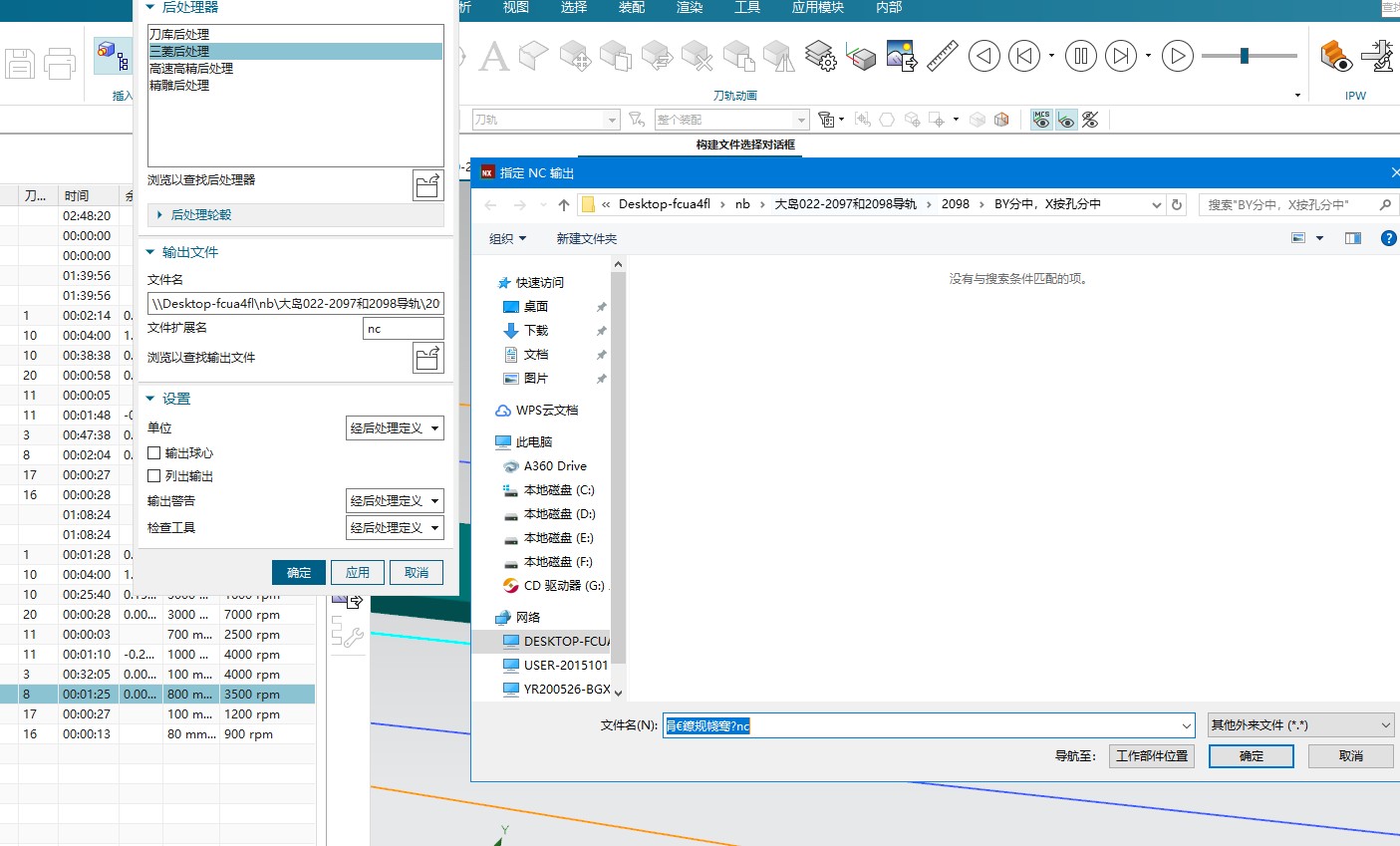Screen dimensions: 1400x846
Task: Click the 应用 button
Action: pos(358,573)
